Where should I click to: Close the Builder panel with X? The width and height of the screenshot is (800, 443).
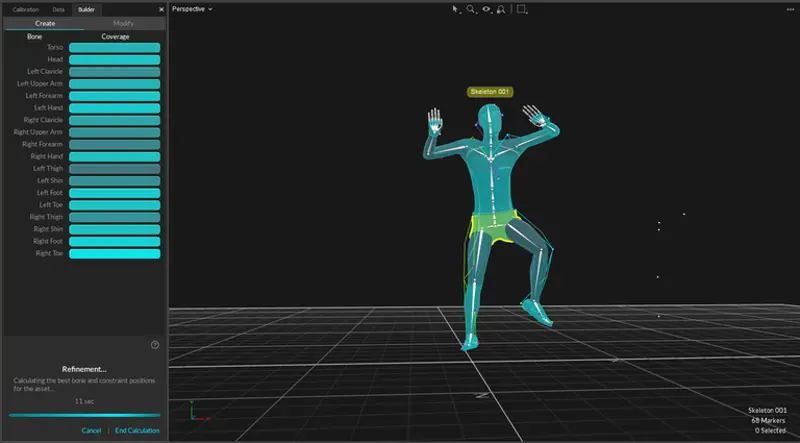[161, 8]
